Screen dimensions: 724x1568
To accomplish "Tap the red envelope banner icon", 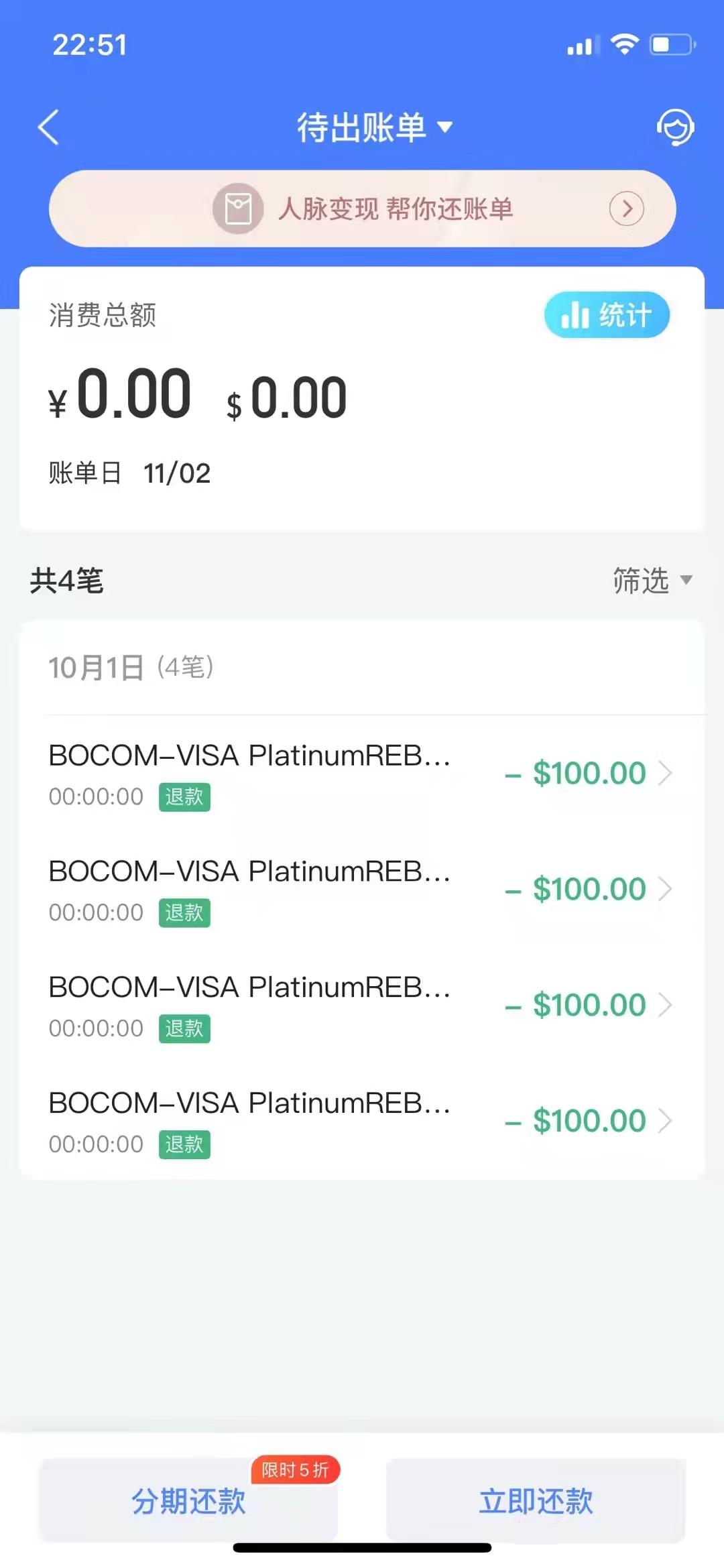I will pyautogui.click(x=237, y=208).
